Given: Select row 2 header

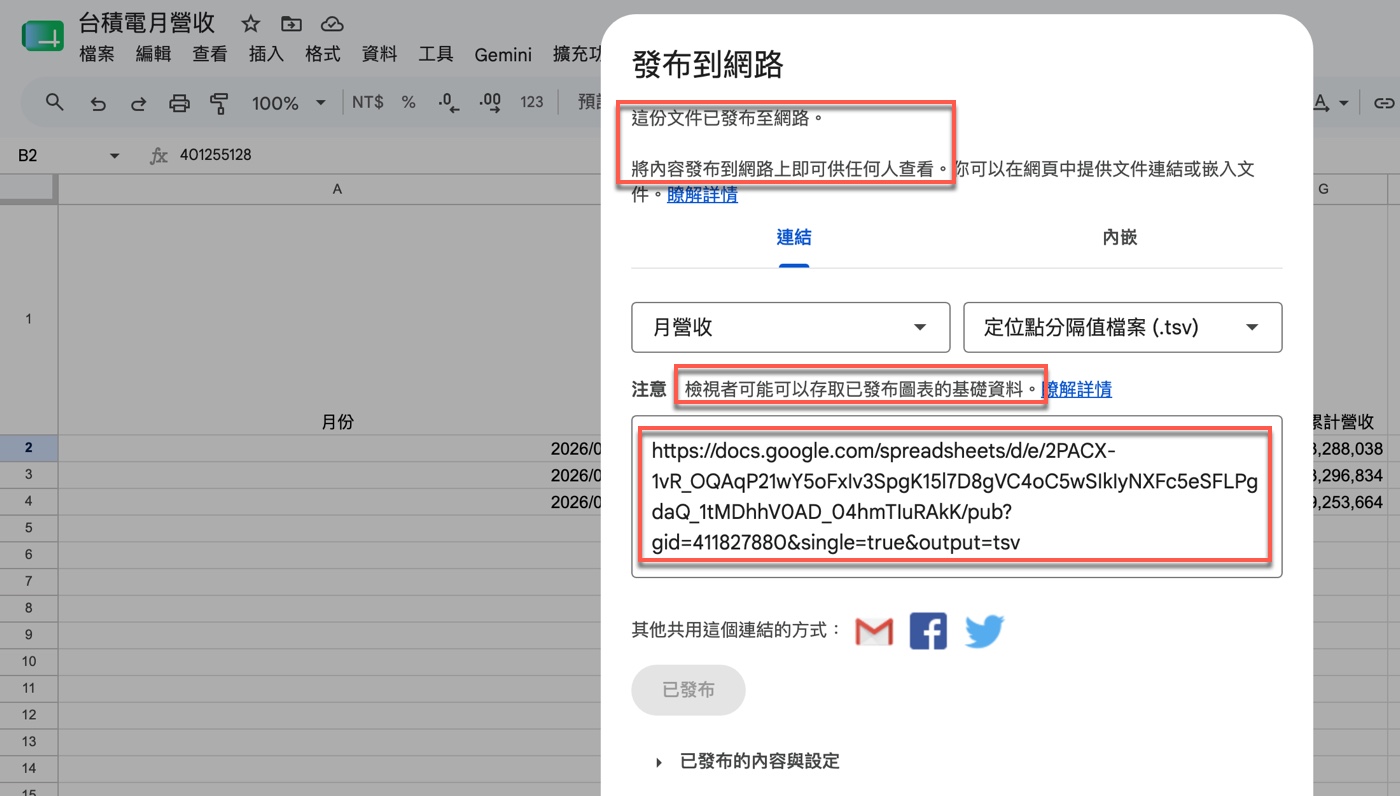Looking at the screenshot, I should click(29, 448).
